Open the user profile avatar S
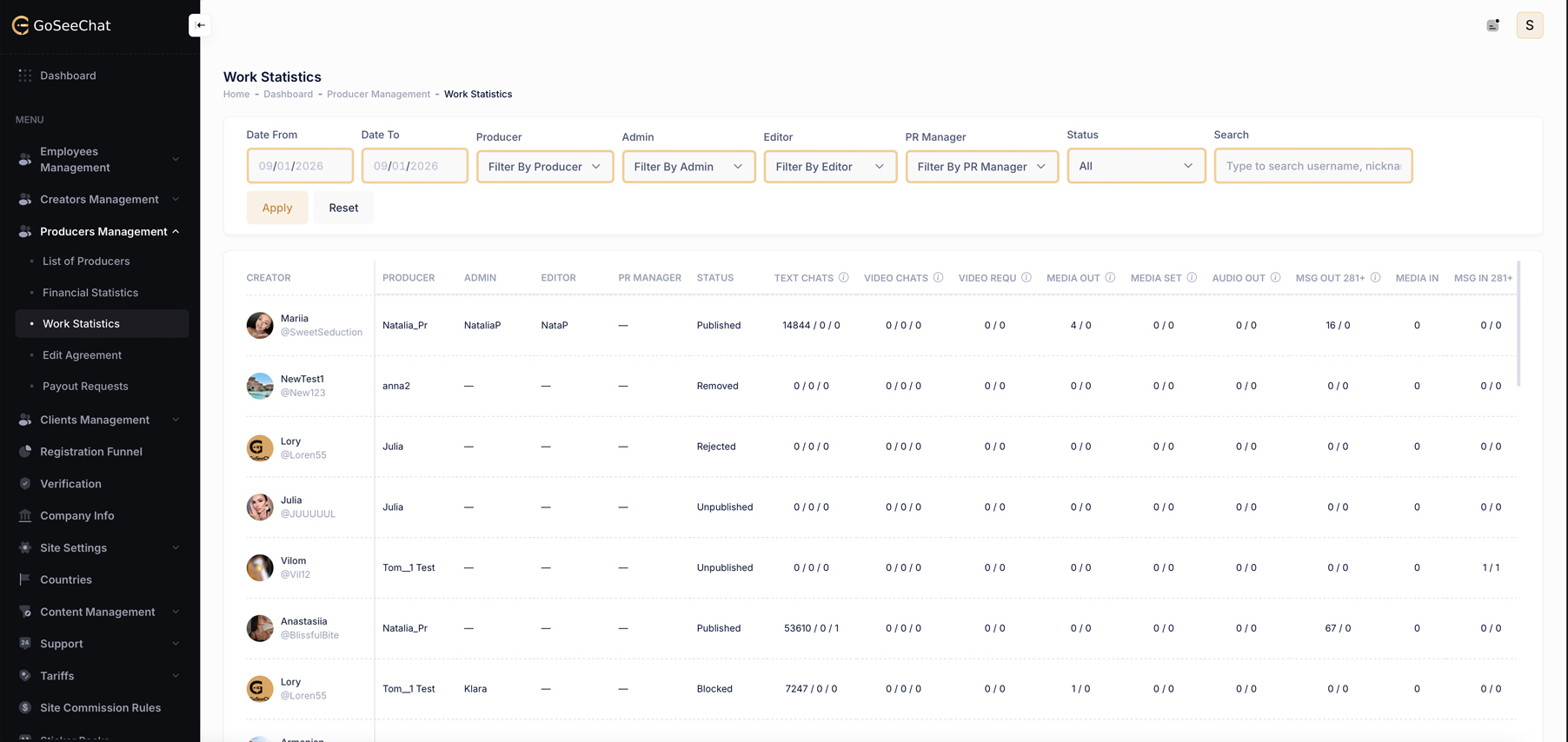Viewport: 1568px width, 742px height. coord(1530,25)
